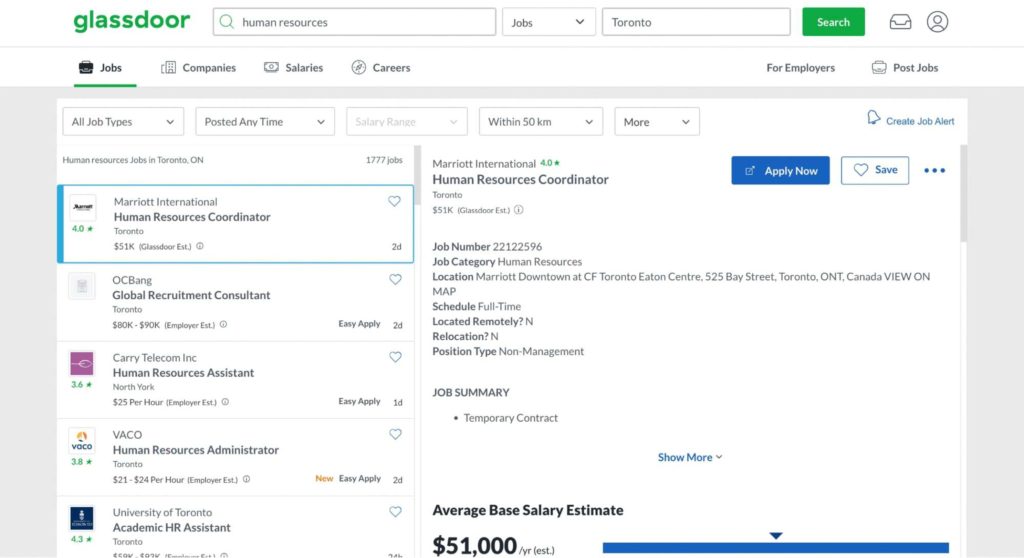Click the OCBang company logo thumbnail
This screenshot has height=558, width=1024.
click(82, 286)
